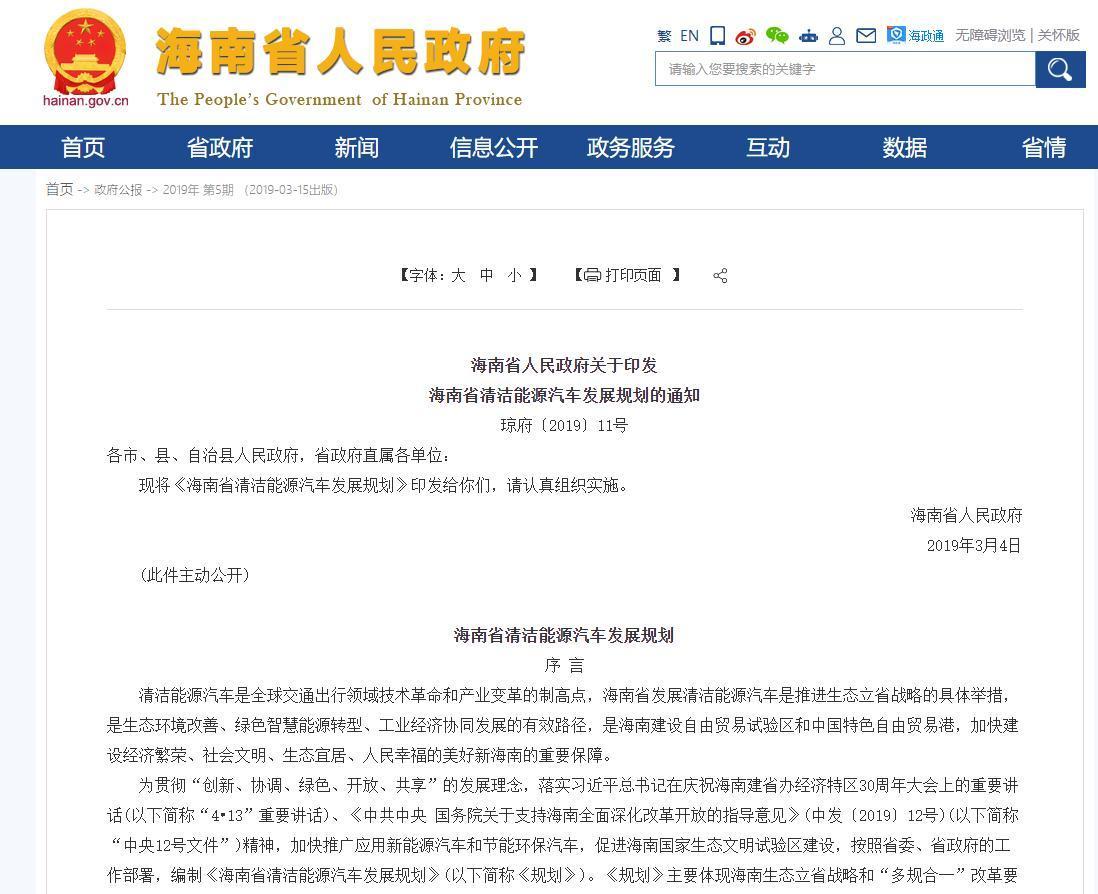The image size is (1098, 894).
Task: Enable 无障碍浏览 accessibility mode
Action: pyautogui.click(x=990, y=35)
